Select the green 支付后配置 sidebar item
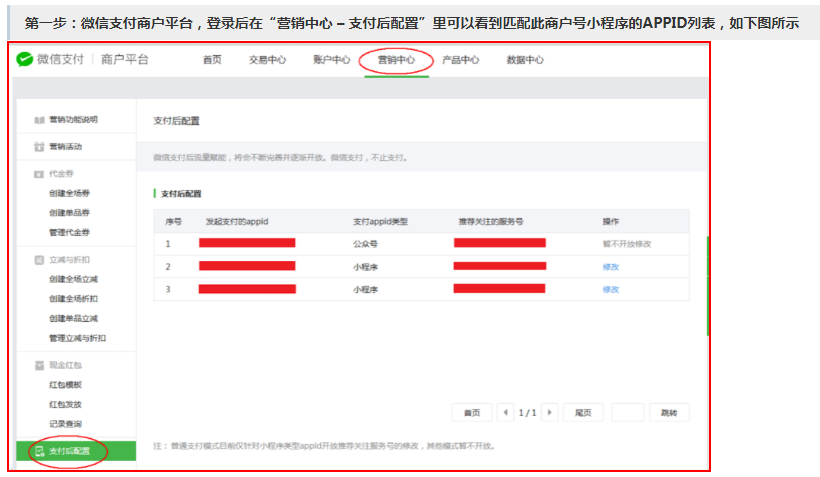Image resolution: width=820 pixels, height=477 pixels. pyautogui.click(x=76, y=451)
